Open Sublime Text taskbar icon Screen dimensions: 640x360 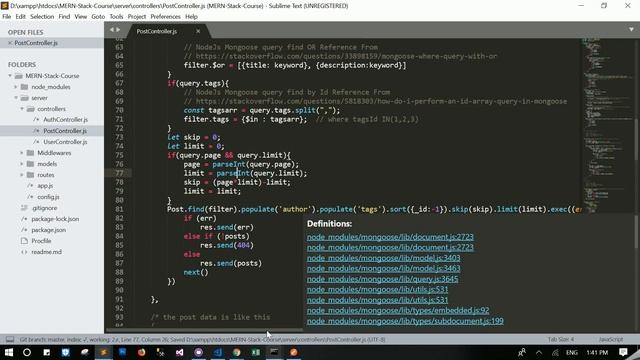104,352
